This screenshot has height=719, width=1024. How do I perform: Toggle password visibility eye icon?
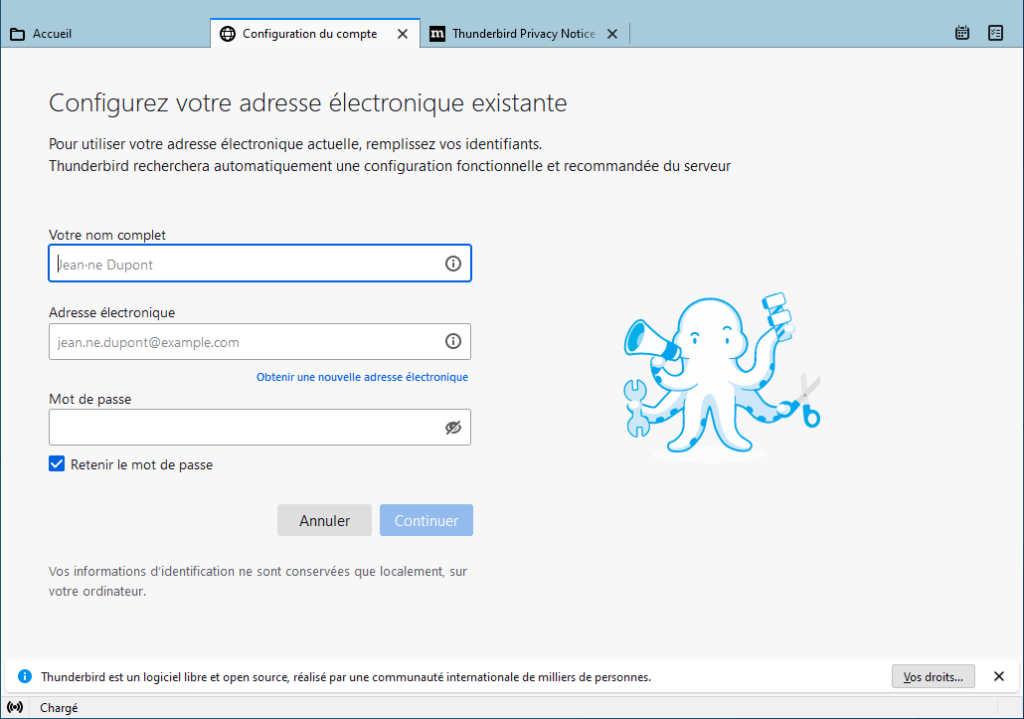[453, 427]
